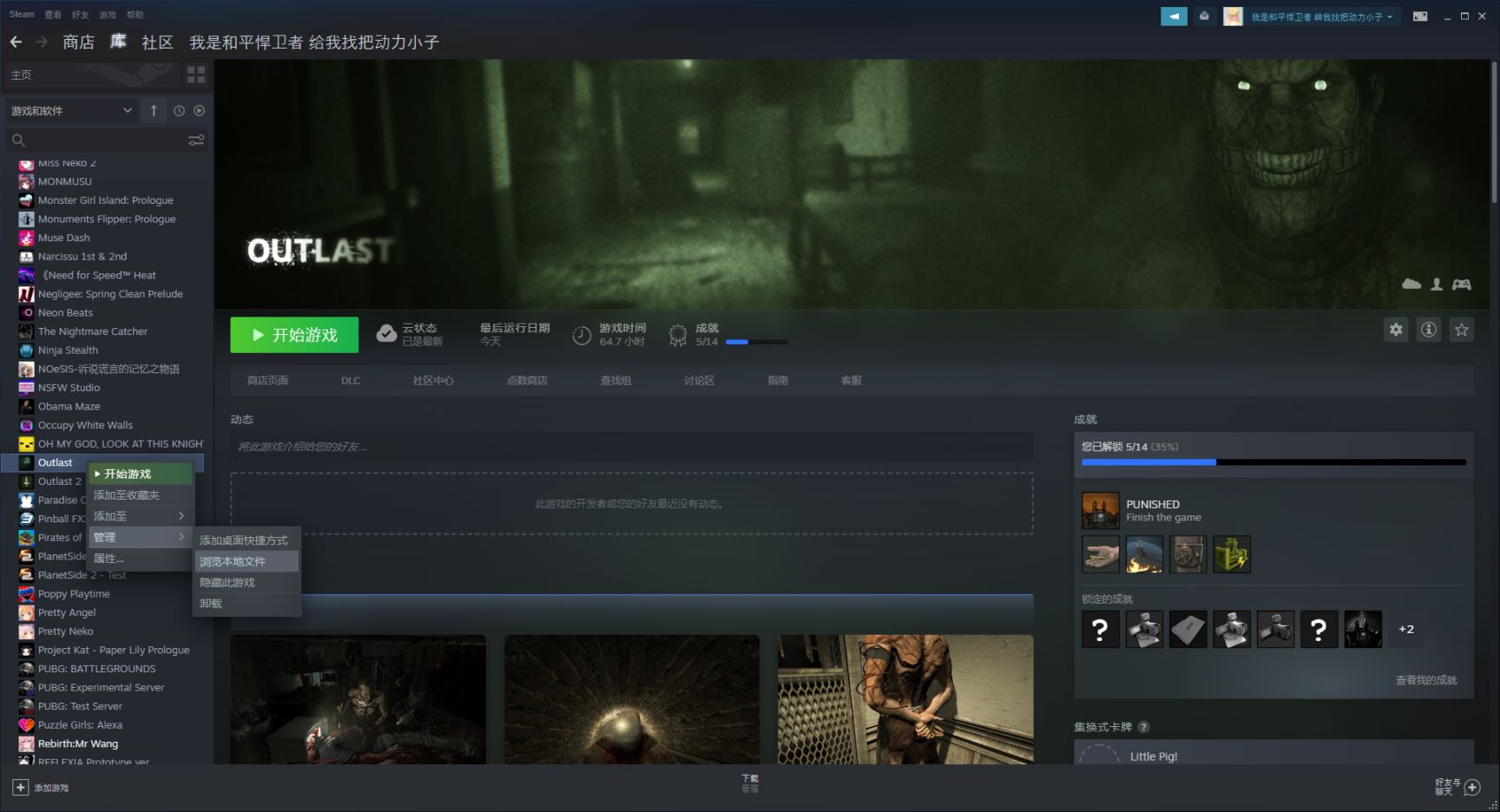The image size is (1500, 812).
Task: Expand the 管理 submenu
Action: [x=140, y=537]
